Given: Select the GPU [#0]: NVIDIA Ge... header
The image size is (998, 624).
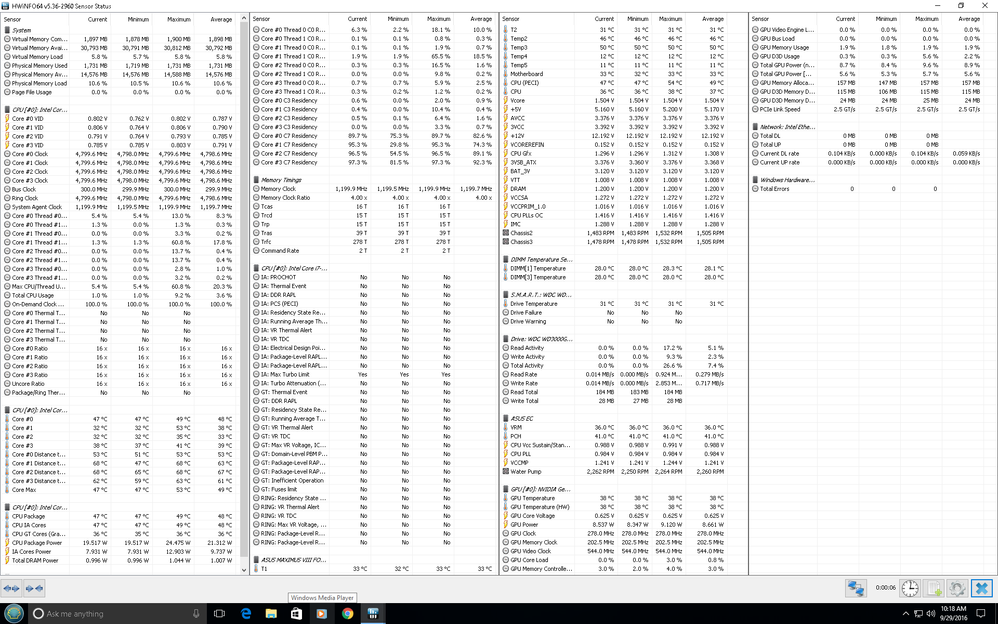Looking at the screenshot, I should (624, 490).
